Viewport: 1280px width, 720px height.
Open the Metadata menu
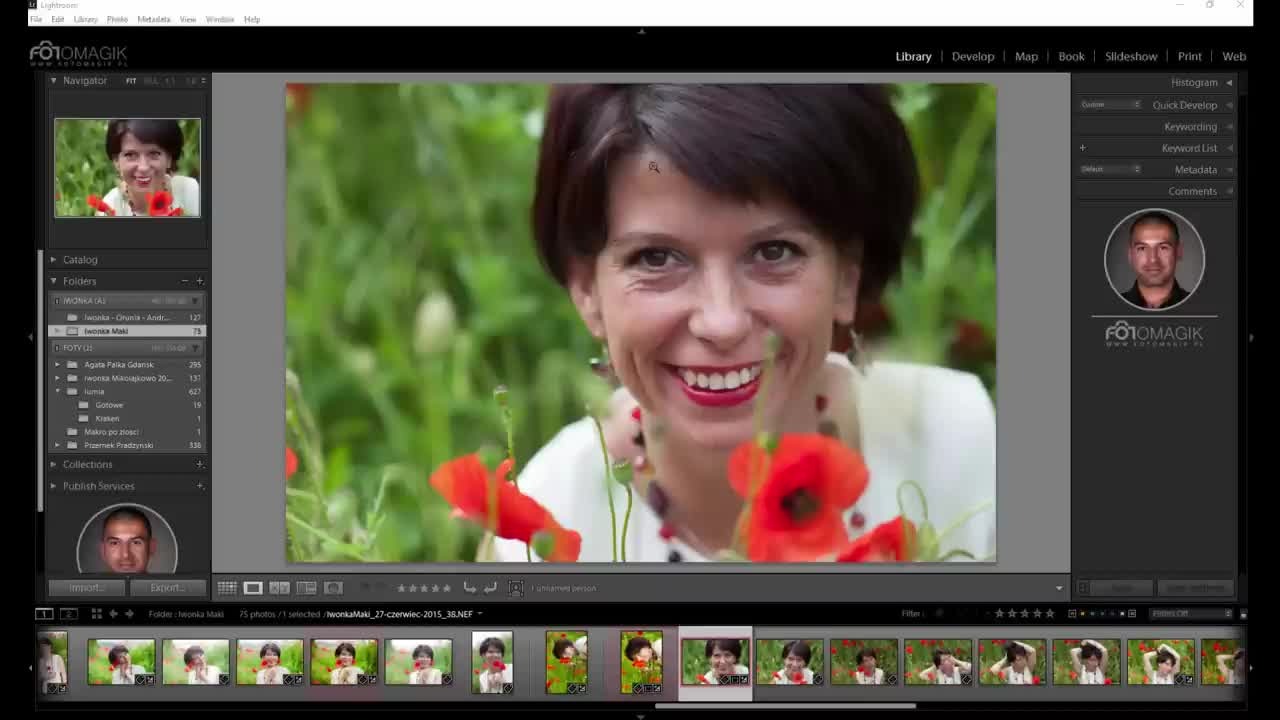[153, 19]
